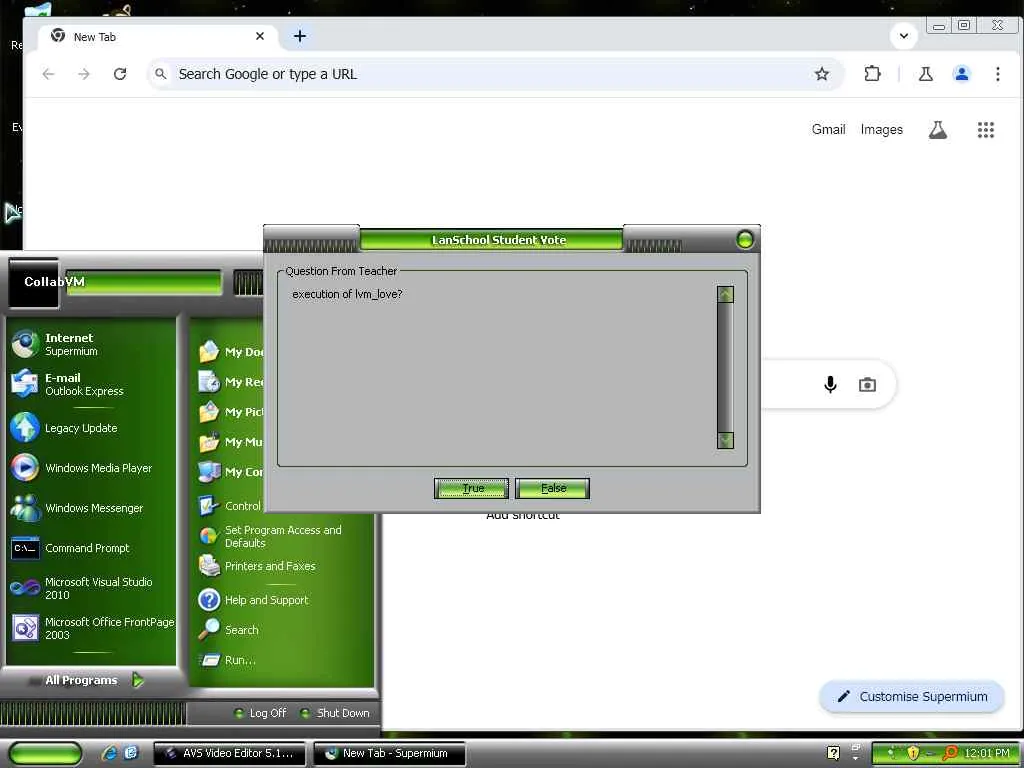Click the green round button on the LanSchool title bar
The image size is (1024, 768).
coord(744,240)
